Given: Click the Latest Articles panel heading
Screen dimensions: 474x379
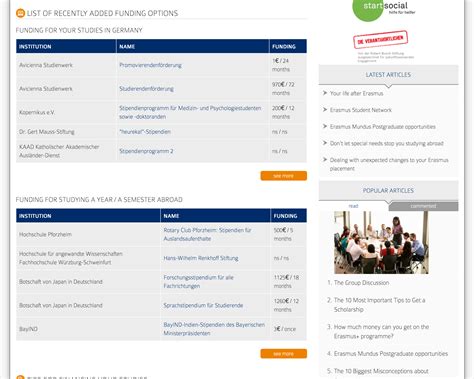Looking at the screenshot, I should [388, 75].
